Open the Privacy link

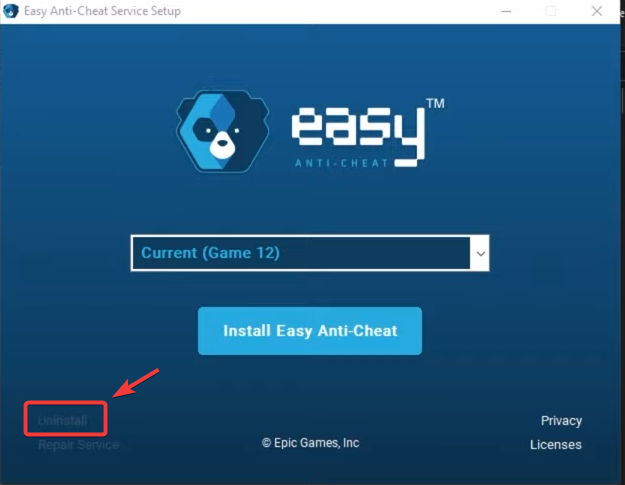[x=561, y=420]
